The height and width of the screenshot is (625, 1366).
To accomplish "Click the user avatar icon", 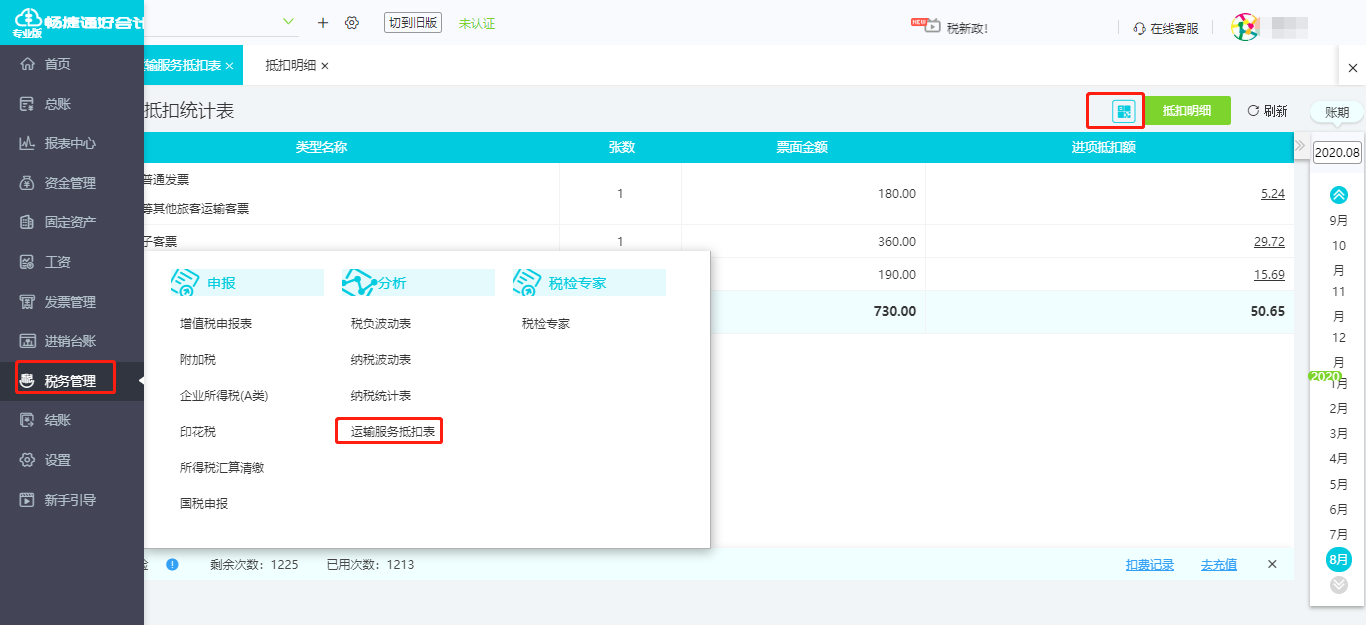I will [x=1245, y=27].
